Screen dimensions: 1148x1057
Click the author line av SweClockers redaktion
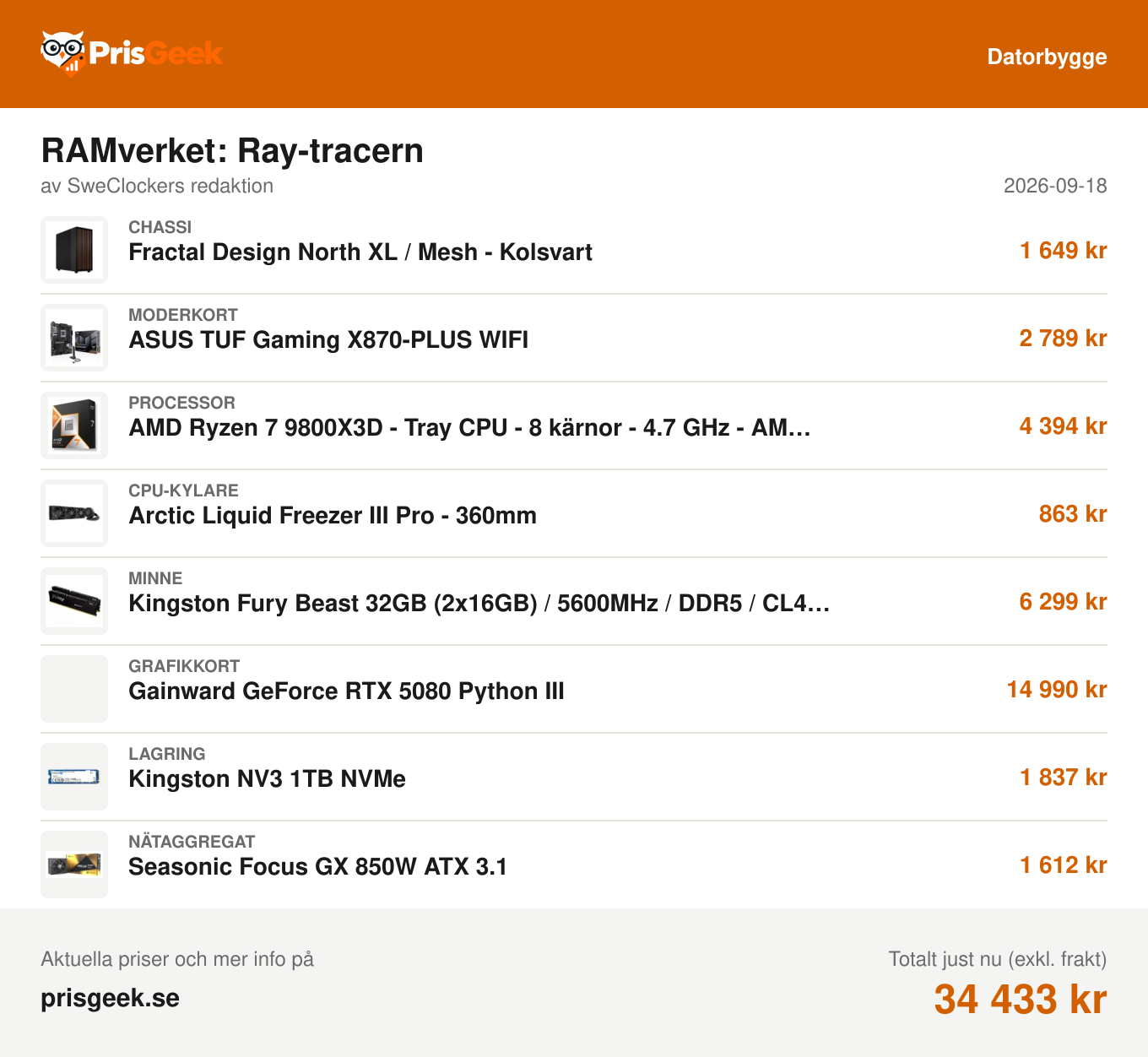[x=157, y=186]
